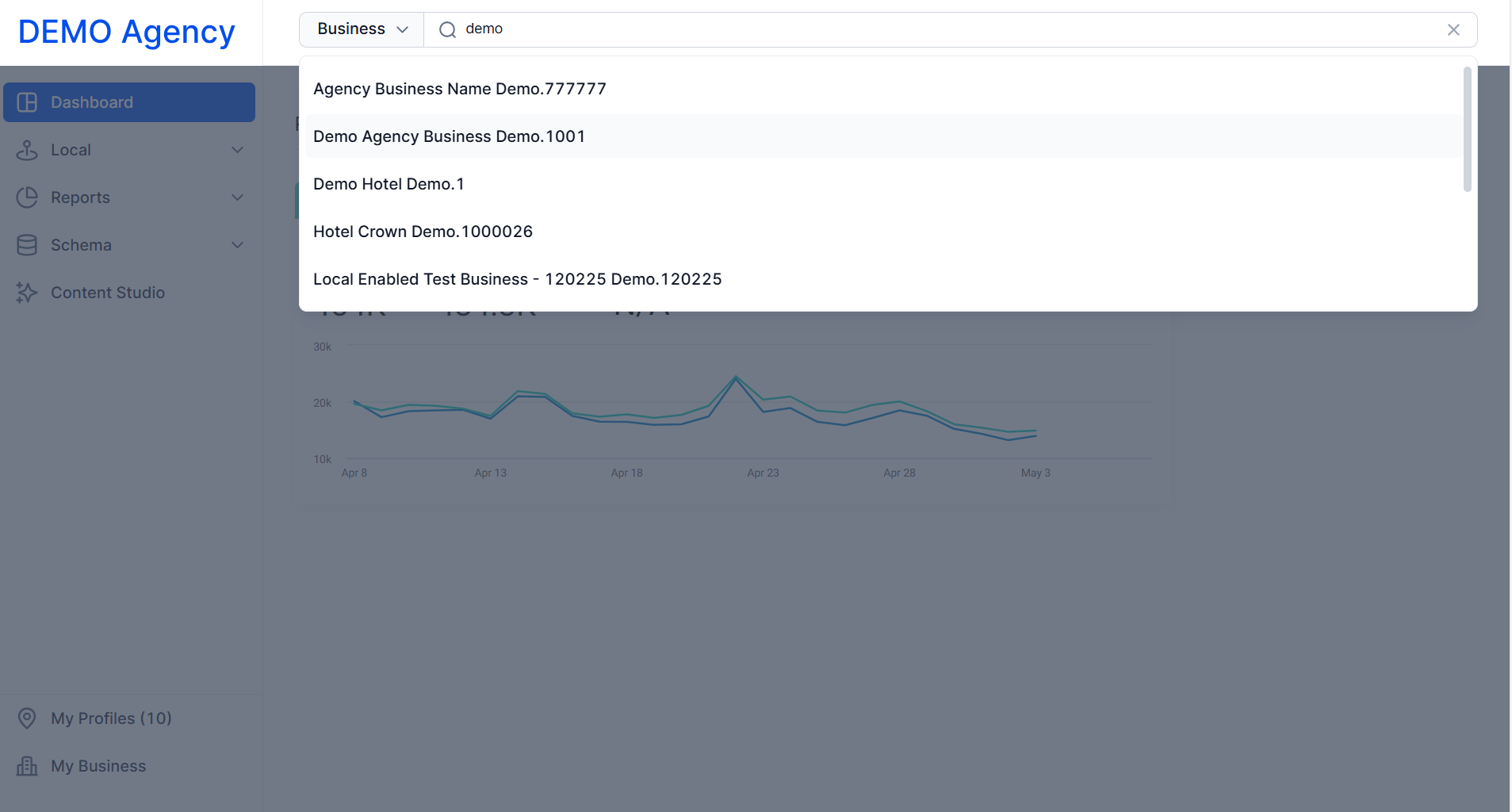Image resolution: width=1512 pixels, height=812 pixels.
Task: Click the Content Studio sparkle icon
Action: point(27,293)
